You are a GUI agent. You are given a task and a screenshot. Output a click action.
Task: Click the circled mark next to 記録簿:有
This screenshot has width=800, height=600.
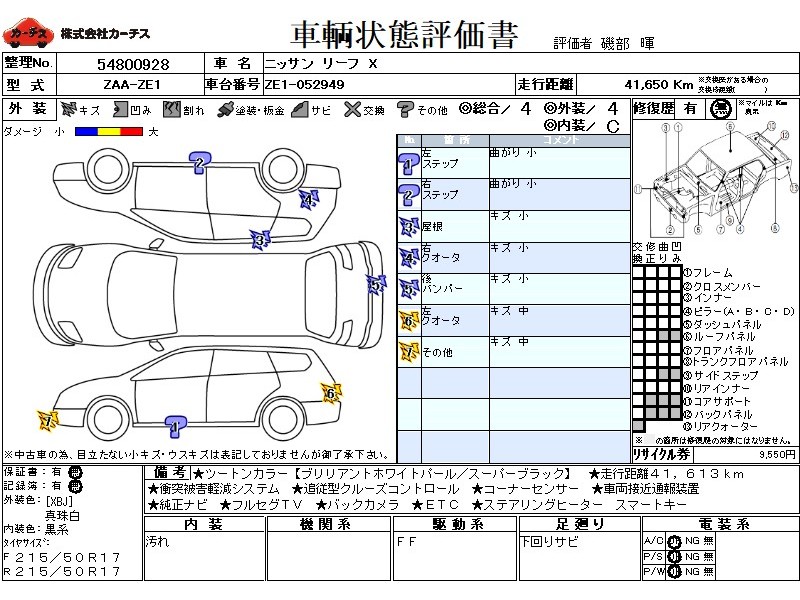[75, 487]
